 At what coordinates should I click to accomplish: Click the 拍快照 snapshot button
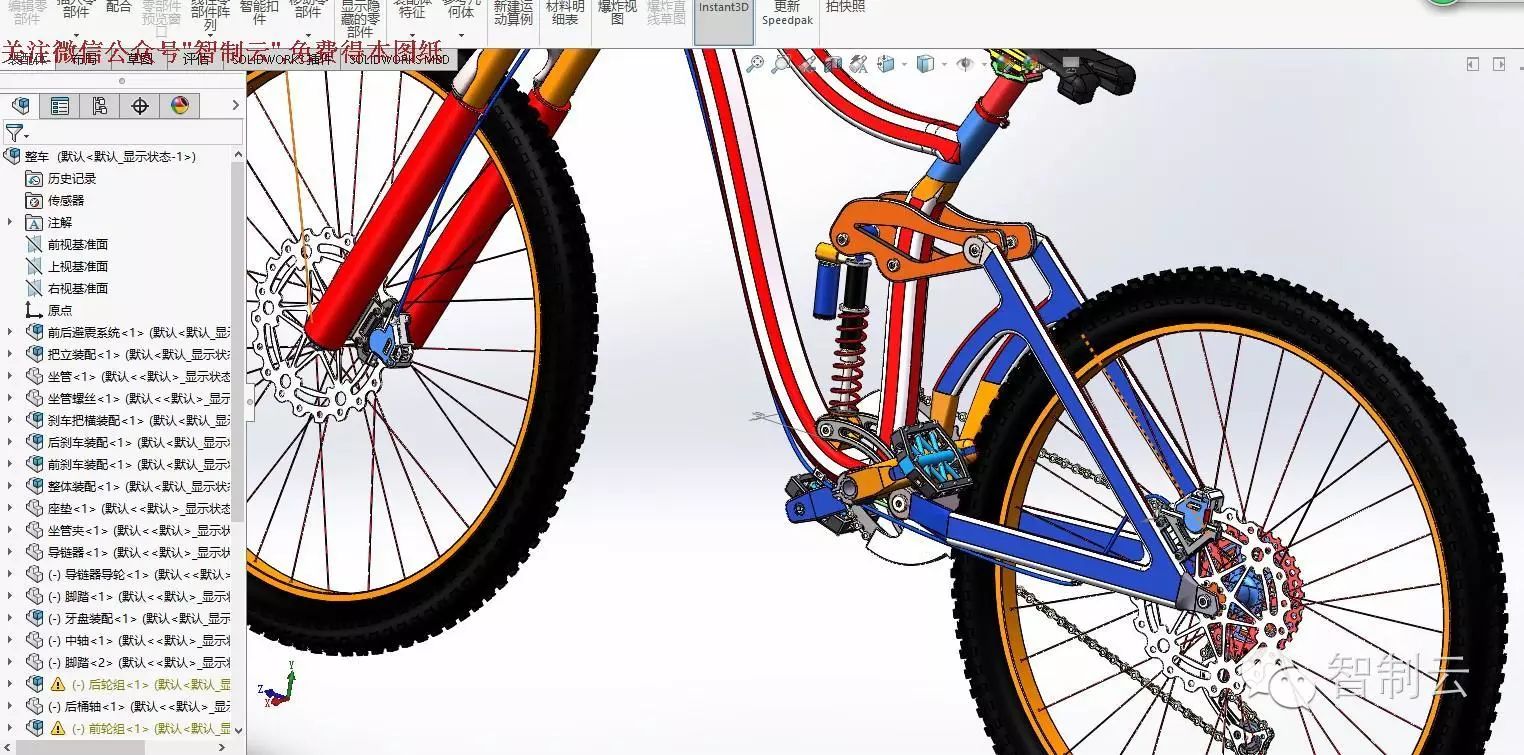click(845, 8)
